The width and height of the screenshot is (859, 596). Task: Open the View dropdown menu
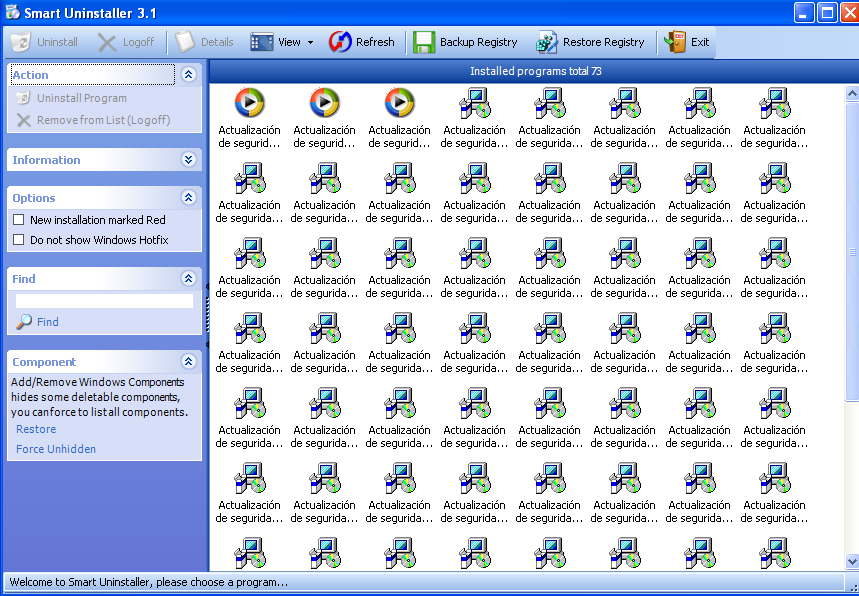pos(282,42)
